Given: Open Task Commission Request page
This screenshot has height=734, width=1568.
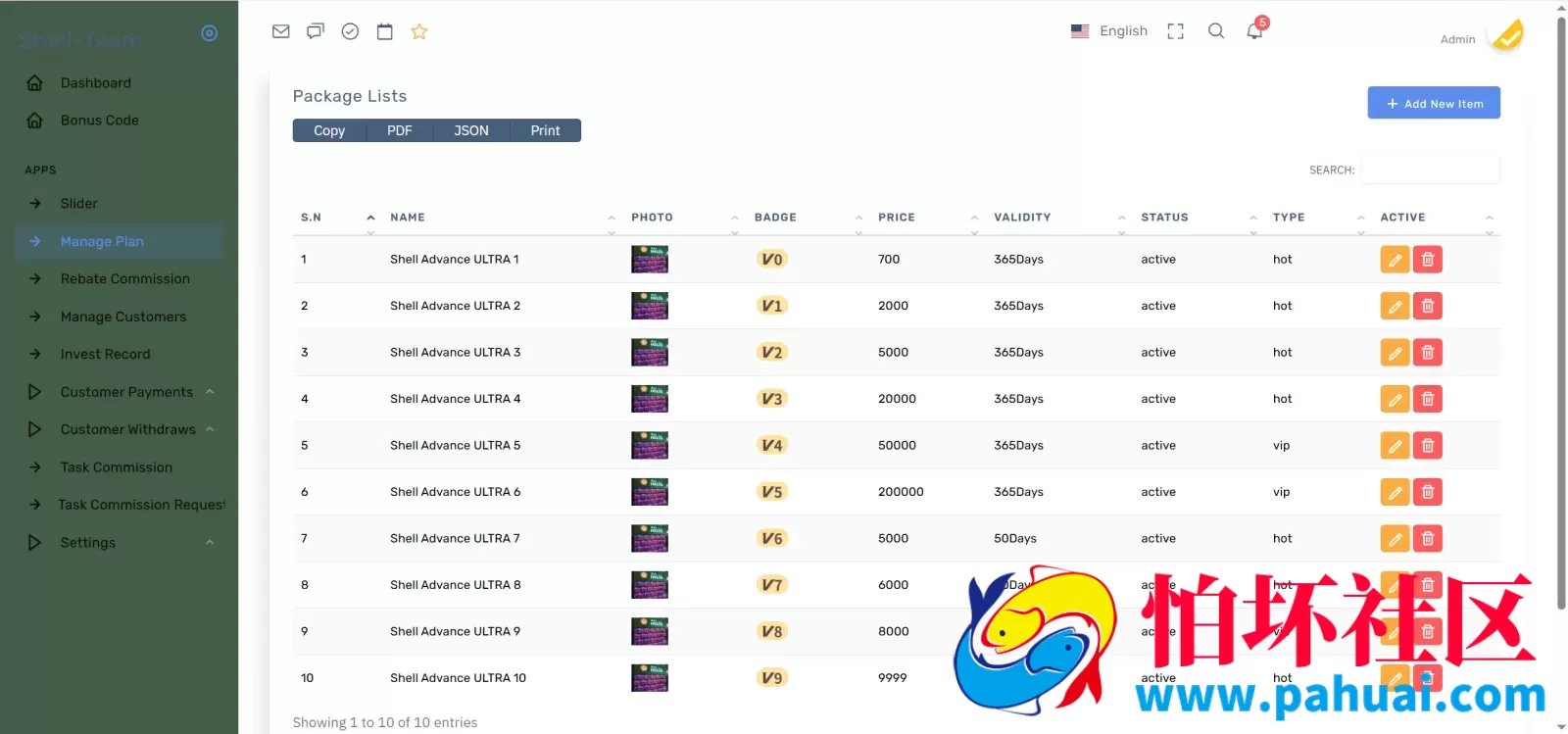Looking at the screenshot, I should [141, 506].
